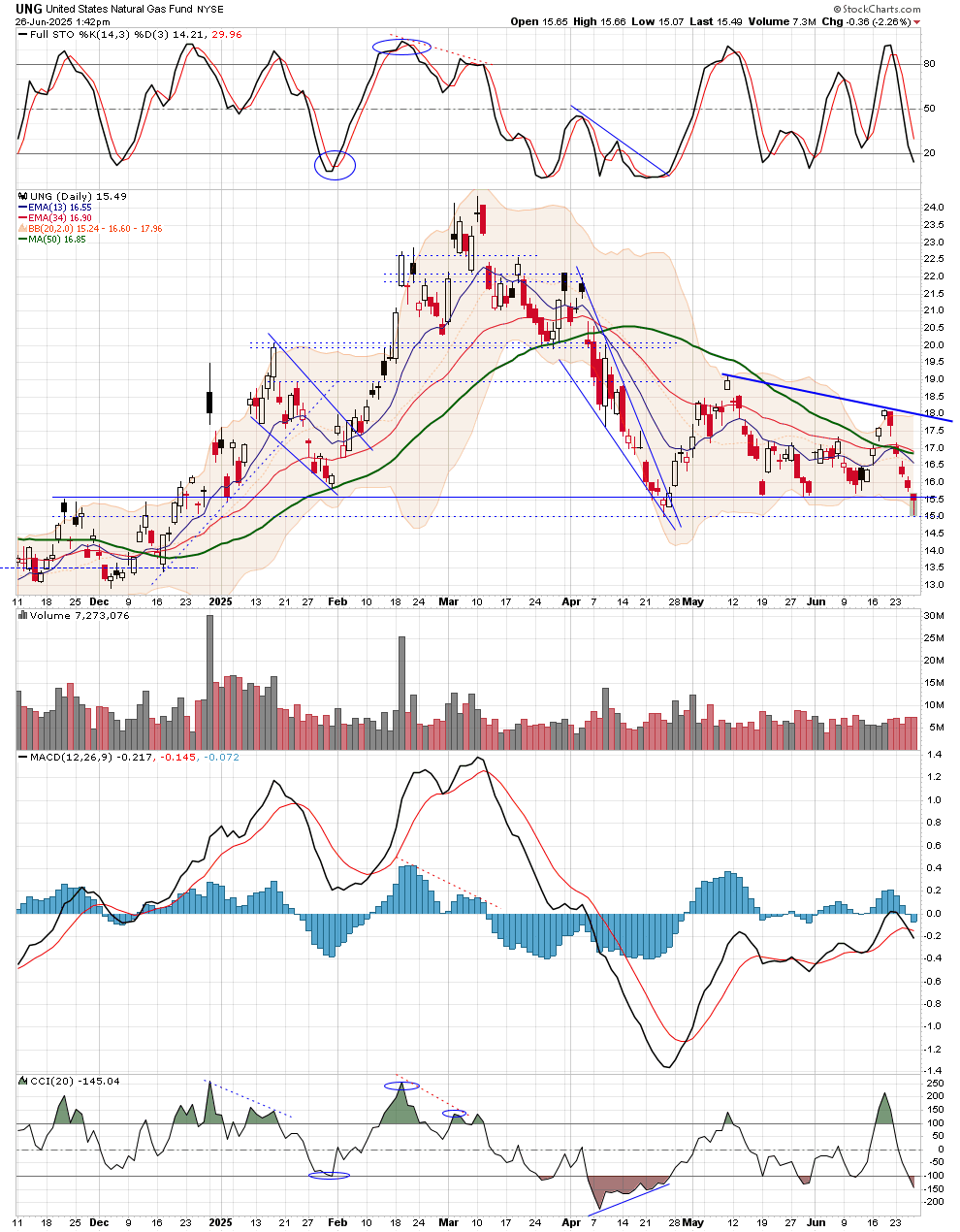The width and height of the screenshot is (960, 1232).
Task: Click the red EMA(34) legend dash
Action: 23,218
